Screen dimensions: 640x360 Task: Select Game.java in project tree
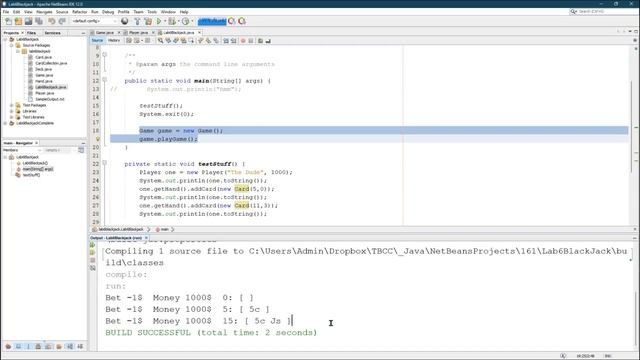(44, 75)
